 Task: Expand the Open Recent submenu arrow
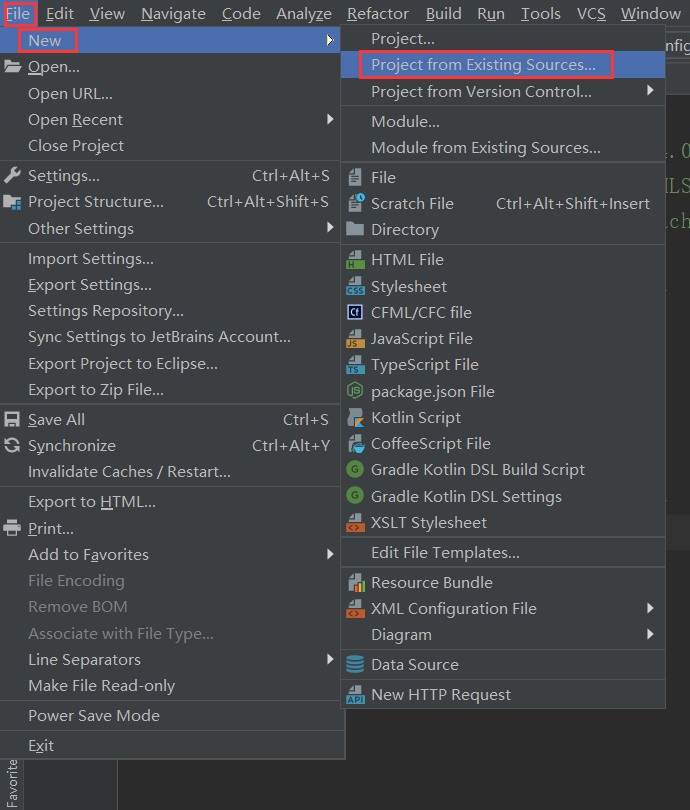coord(330,119)
